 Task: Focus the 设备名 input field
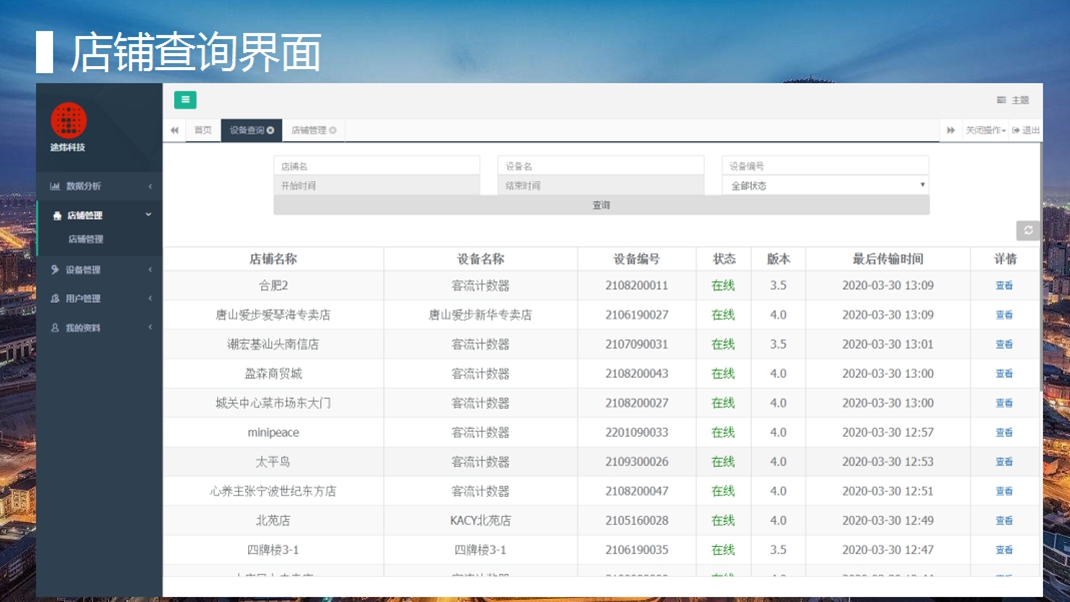click(x=601, y=166)
